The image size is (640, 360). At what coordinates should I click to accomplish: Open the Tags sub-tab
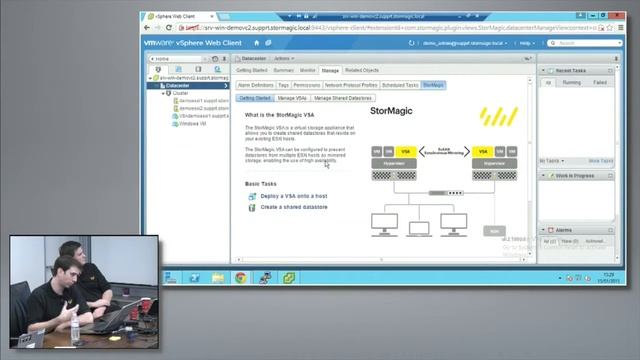click(283, 85)
